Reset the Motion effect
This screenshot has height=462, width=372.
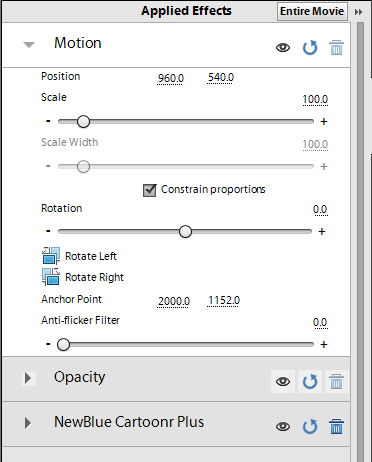tap(310, 48)
